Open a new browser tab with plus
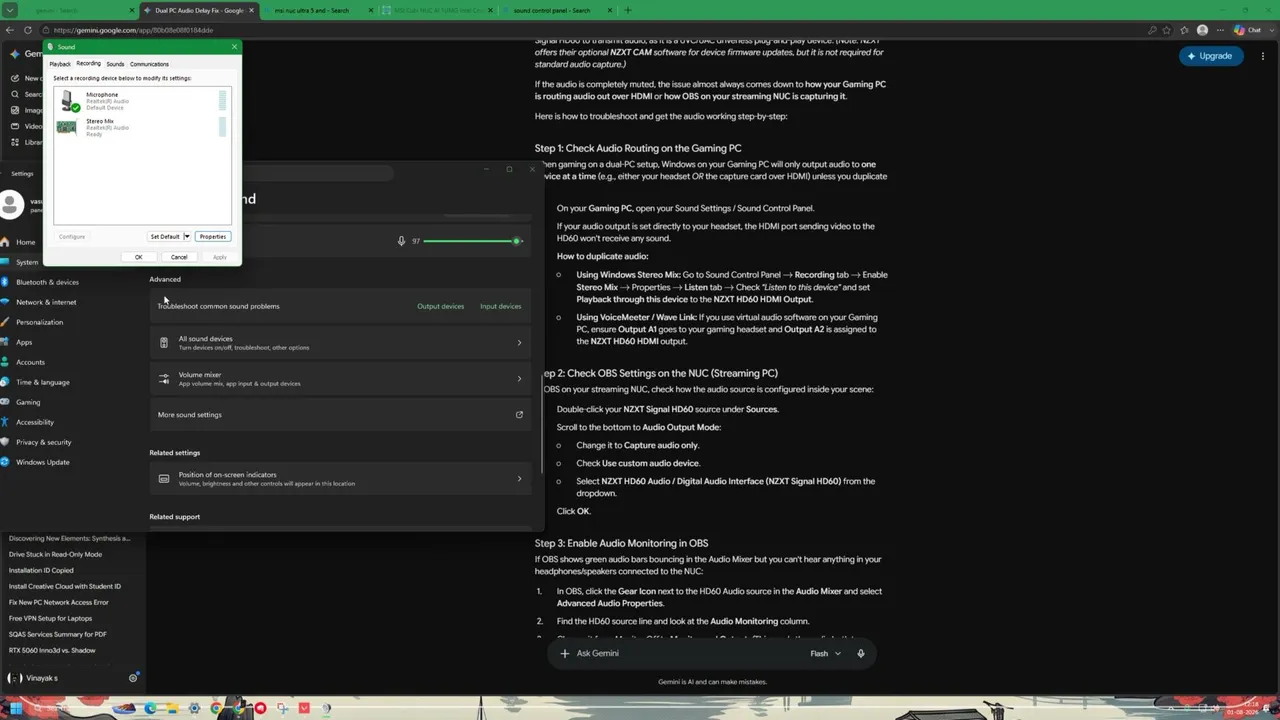 [x=628, y=10]
